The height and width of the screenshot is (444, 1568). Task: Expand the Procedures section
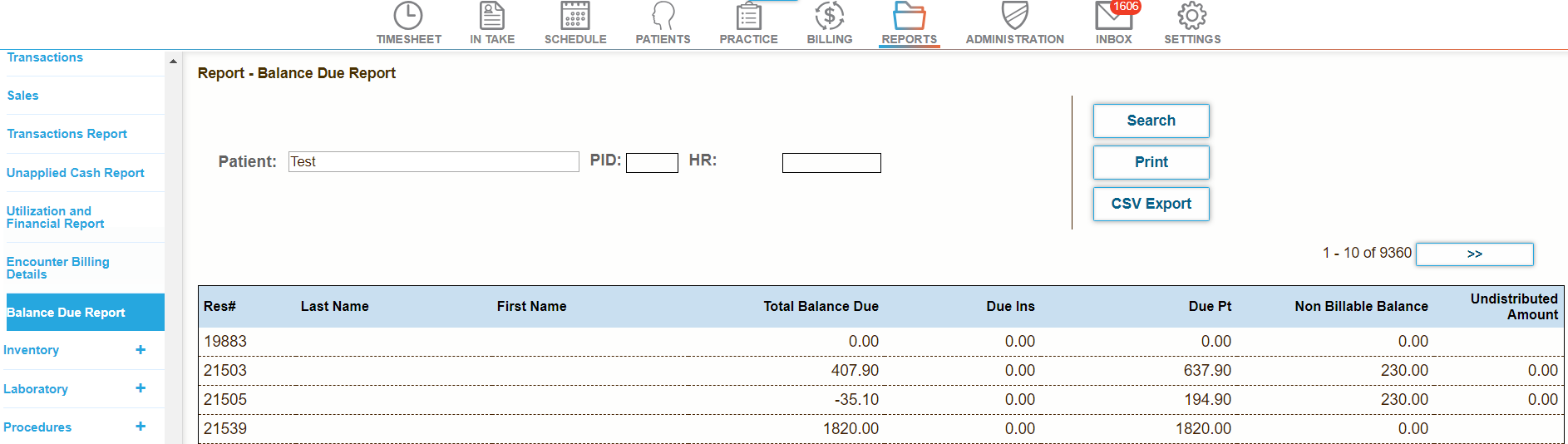pos(141,427)
